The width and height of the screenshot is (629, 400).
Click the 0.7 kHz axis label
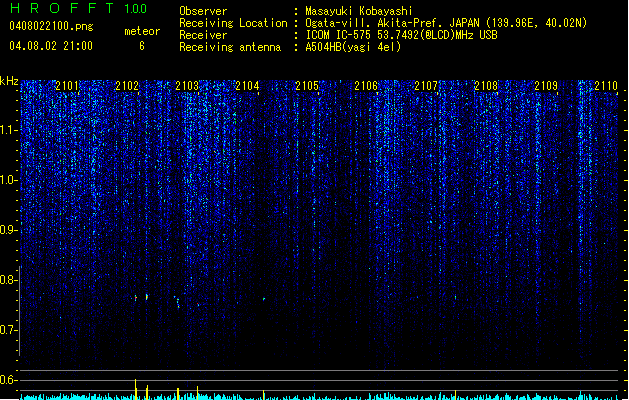pyautogui.click(x=8, y=330)
